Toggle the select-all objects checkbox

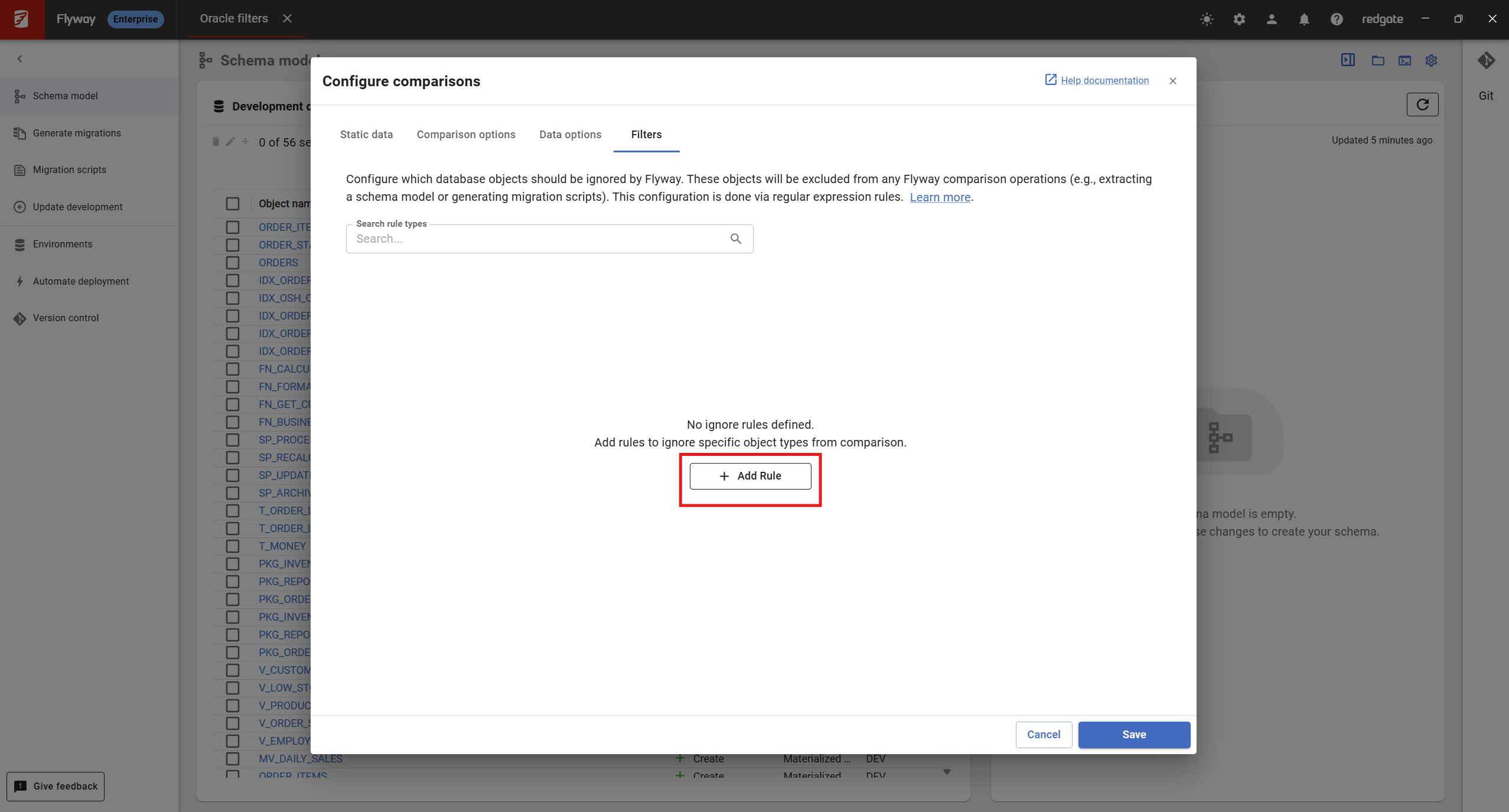coord(233,204)
